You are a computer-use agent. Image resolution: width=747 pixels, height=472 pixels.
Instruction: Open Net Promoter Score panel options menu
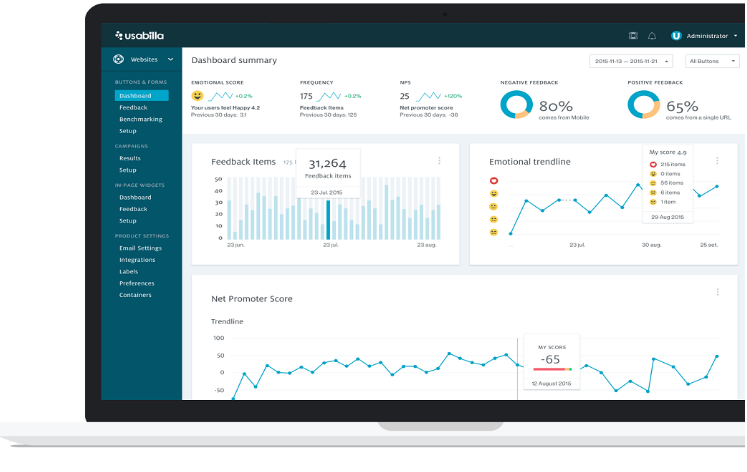717,292
